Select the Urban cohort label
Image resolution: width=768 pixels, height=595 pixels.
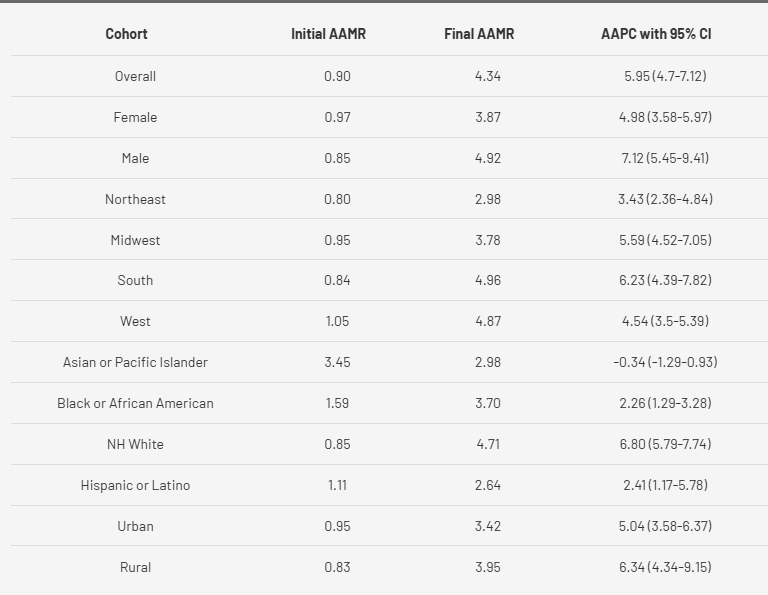click(x=135, y=526)
